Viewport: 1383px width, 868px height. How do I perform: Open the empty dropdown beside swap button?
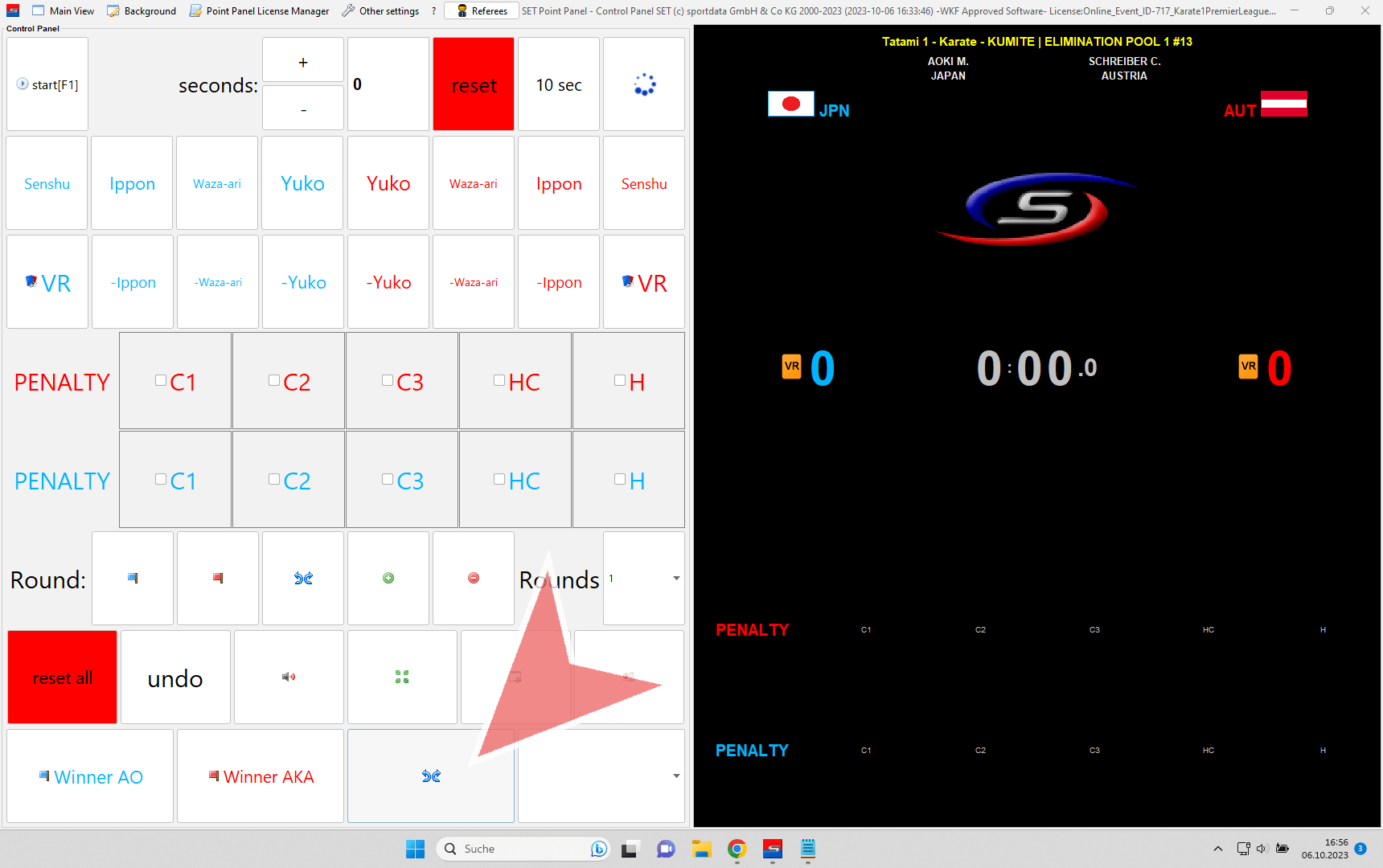click(x=676, y=776)
